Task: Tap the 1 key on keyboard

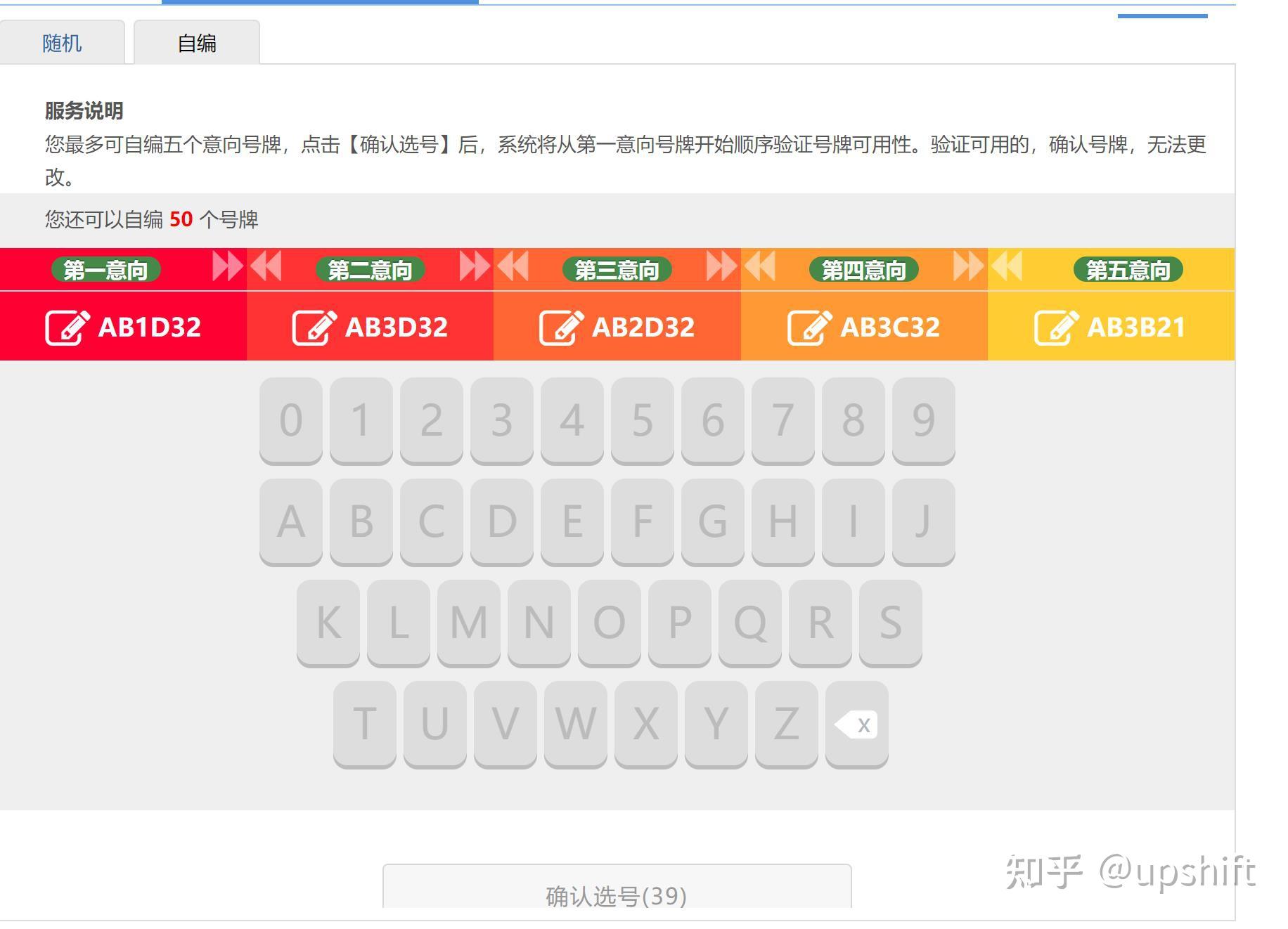Action: (x=361, y=421)
